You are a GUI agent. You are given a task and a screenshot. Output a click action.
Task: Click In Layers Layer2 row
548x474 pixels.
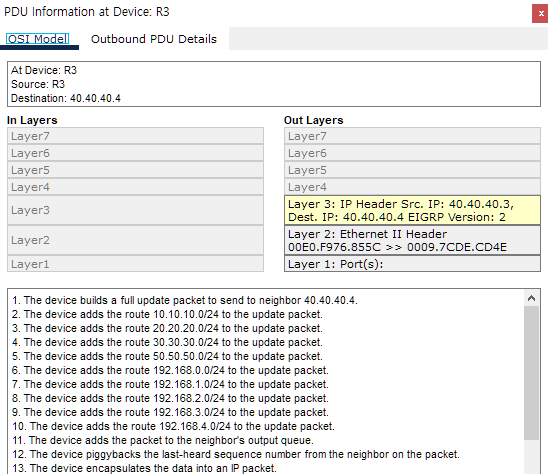click(x=135, y=240)
